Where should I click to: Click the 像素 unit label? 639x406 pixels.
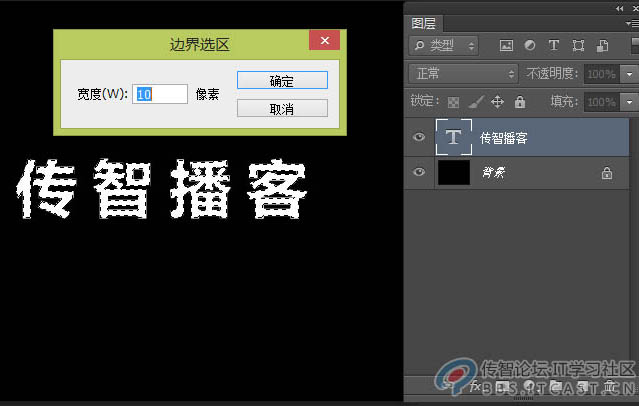[207, 95]
